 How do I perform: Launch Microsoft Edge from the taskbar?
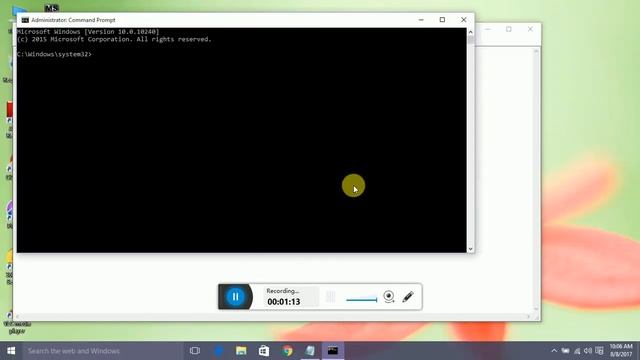[x=218, y=351]
